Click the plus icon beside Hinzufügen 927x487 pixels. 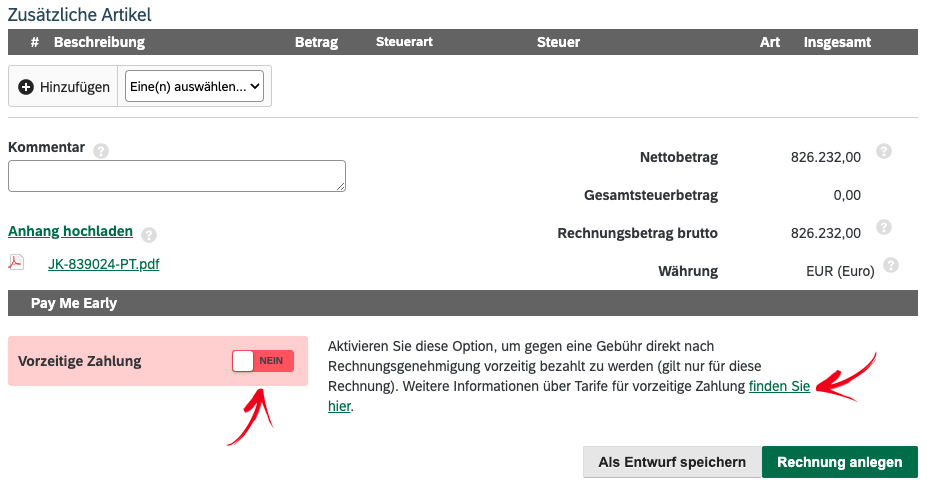26,87
